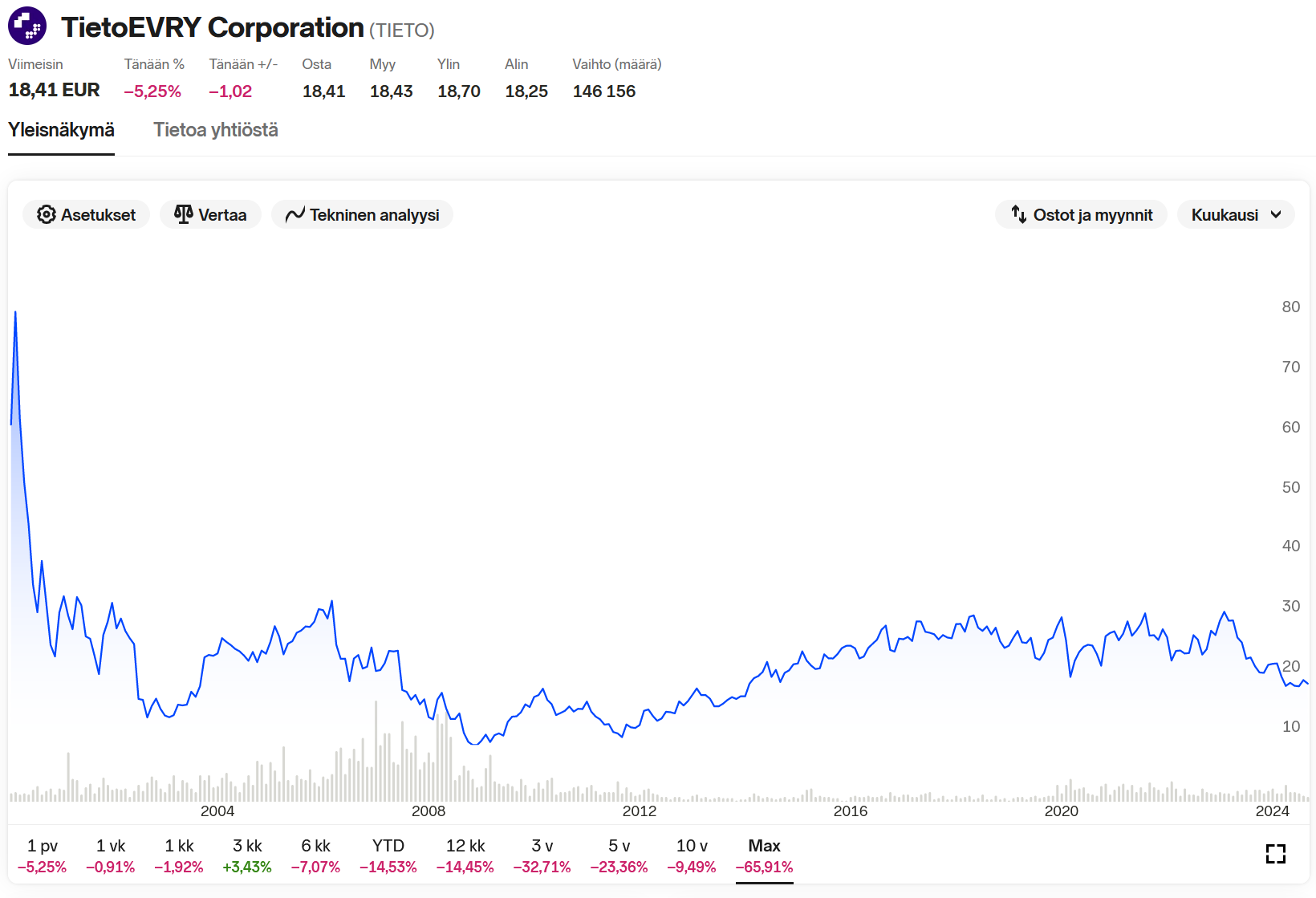This screenshot has width=1316, height=898.
Task: Choose the 3 kk period
Action: [x=247, y=855]
